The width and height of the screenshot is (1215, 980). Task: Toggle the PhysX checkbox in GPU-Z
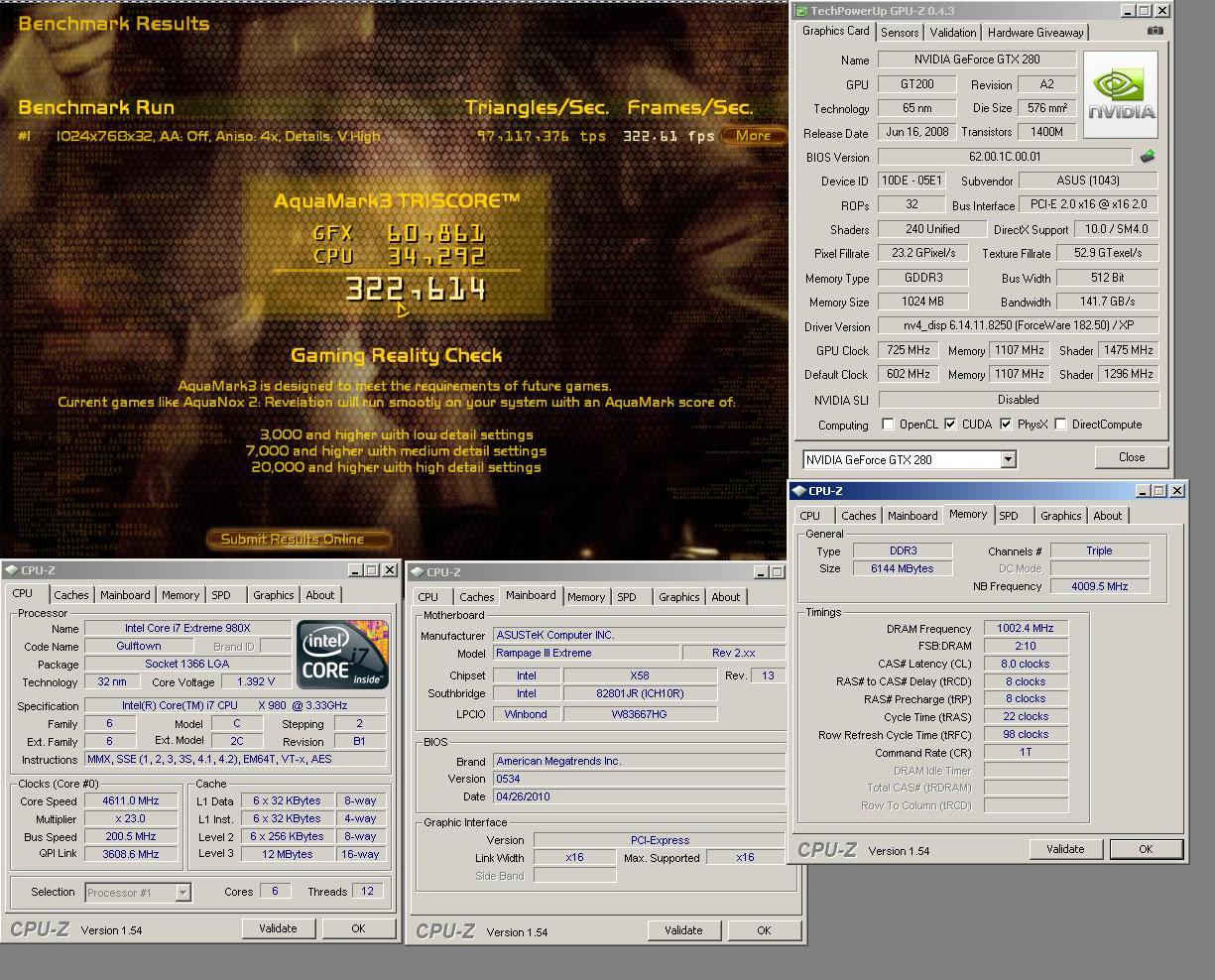(1006, 425)
